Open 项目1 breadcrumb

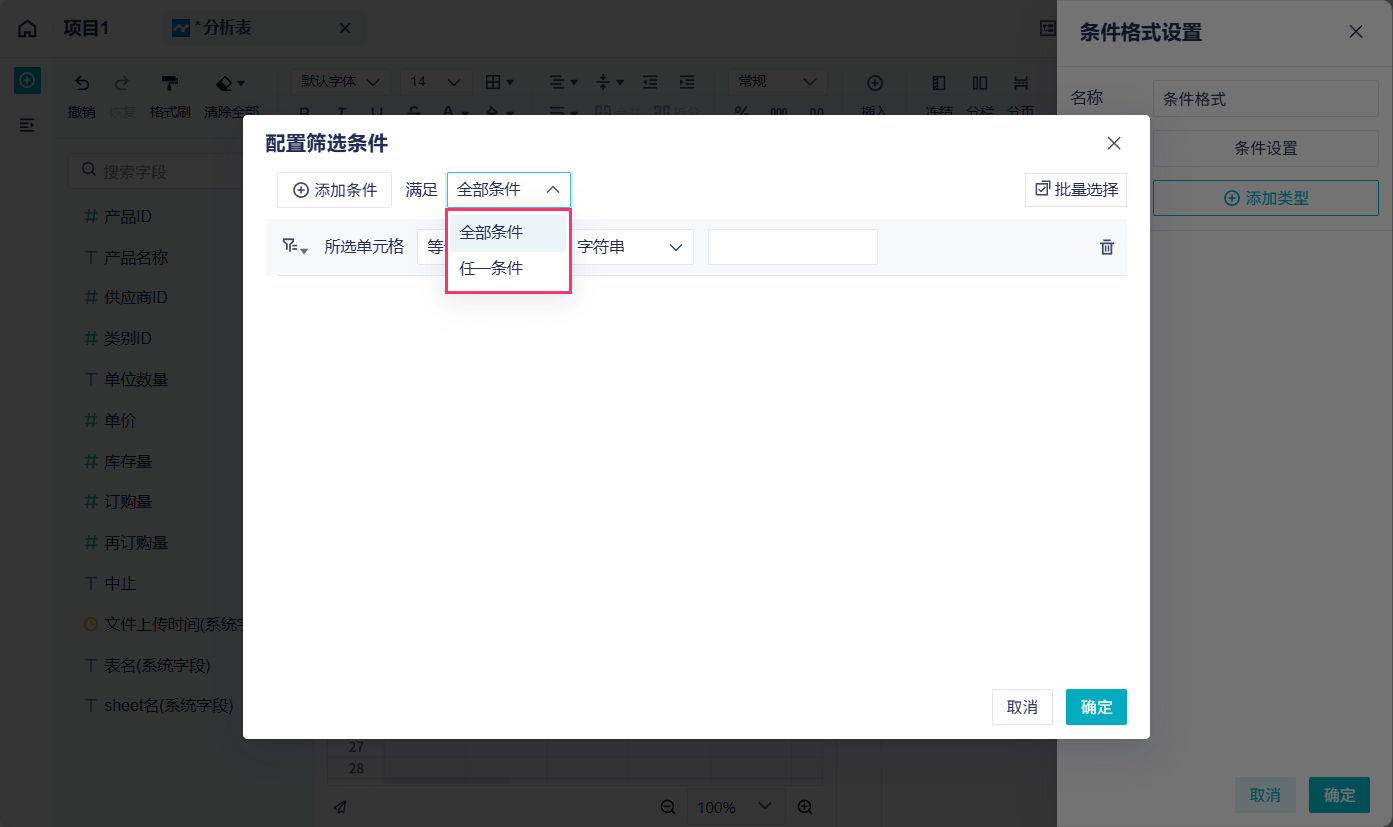pyautogui.click(x=86, y=28)
